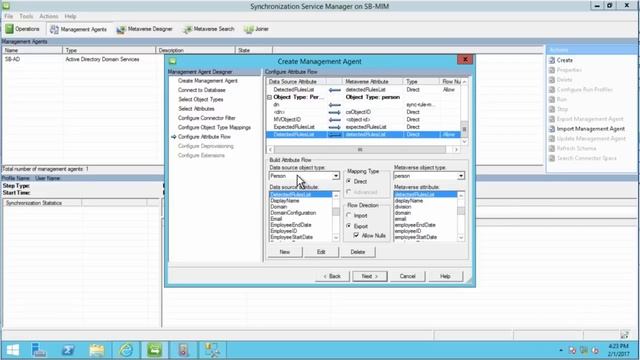Click the Delete attribute flow button
This screenshot has width=640, height=360.
point(358,252)
